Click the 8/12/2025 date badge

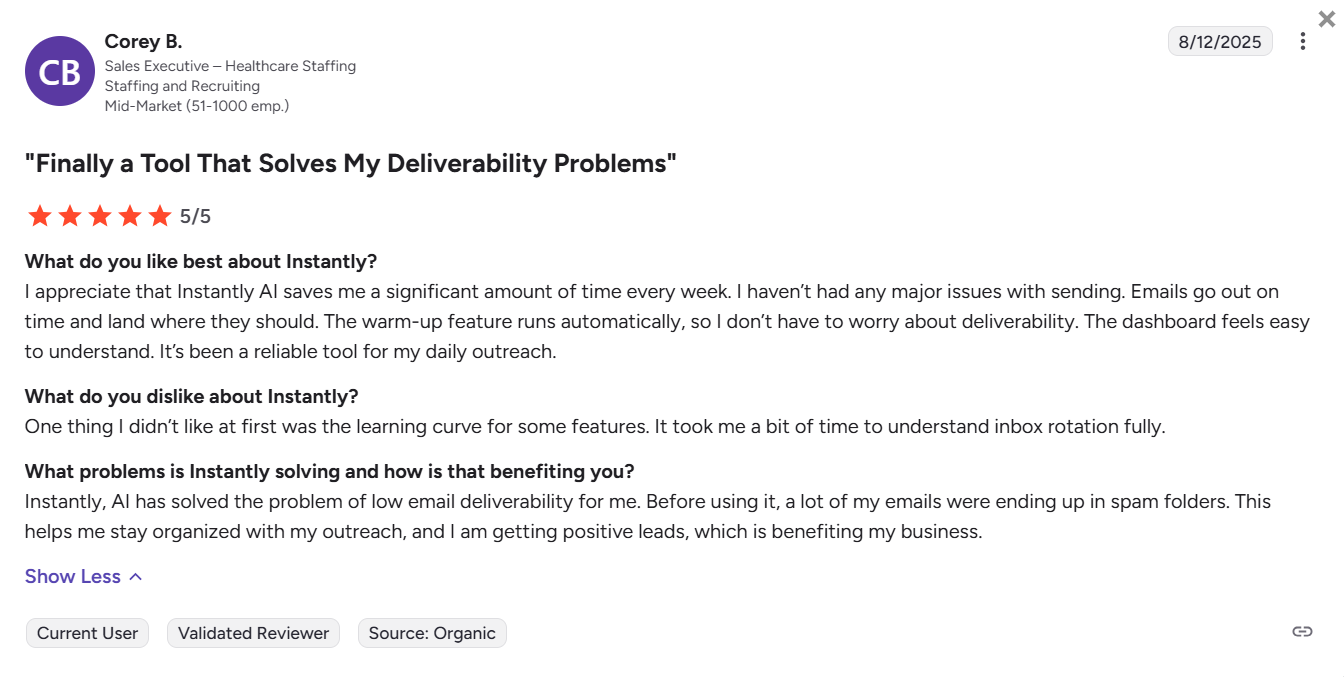pos(1220,41)
